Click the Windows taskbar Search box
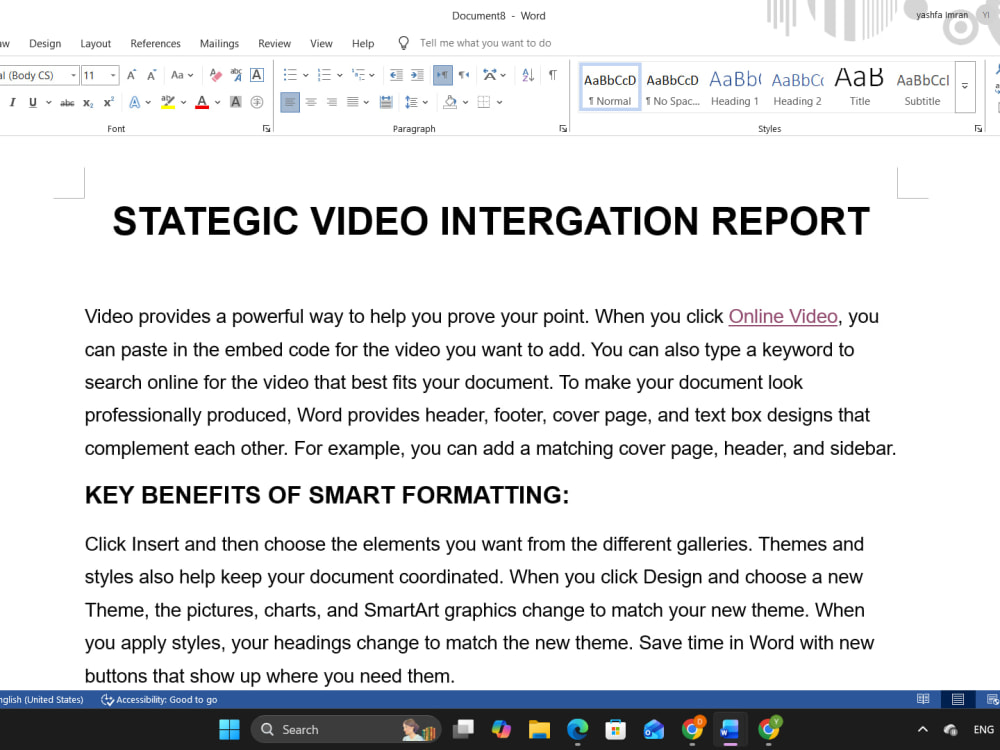 pos(346,730)
